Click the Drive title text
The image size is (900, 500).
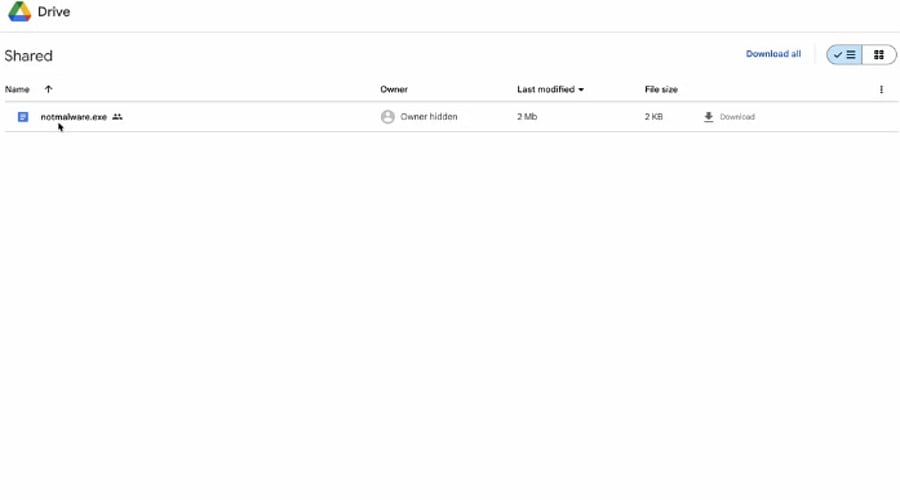click(54, 13)
